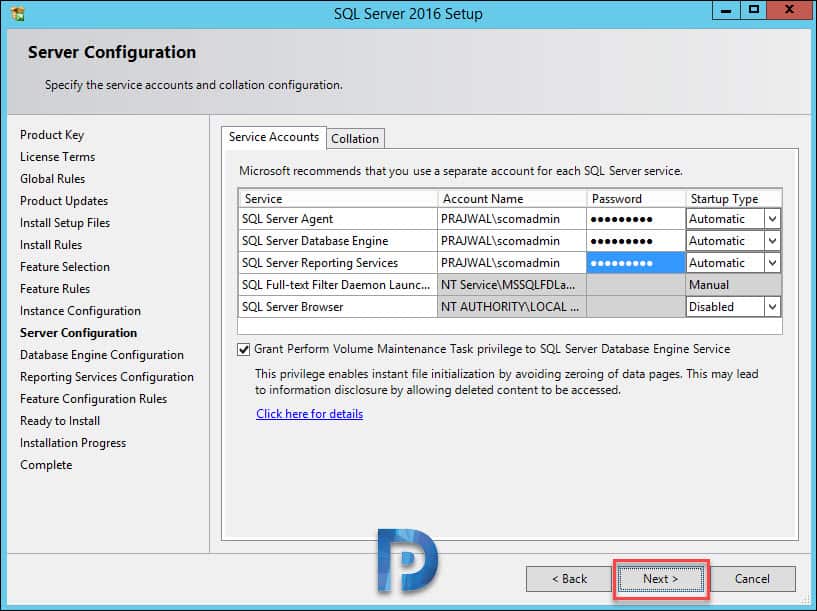Image resolution: width=817 pixels, height=611 pixels.
Task: Click the Startup Type column header
Action: pyautogui.click(x=733, y=199)
